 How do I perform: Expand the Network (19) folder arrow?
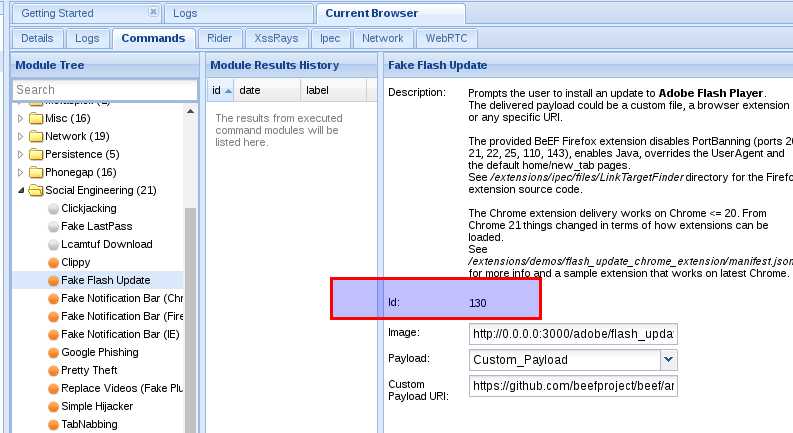pyautogui.click(x=20, y=137)
